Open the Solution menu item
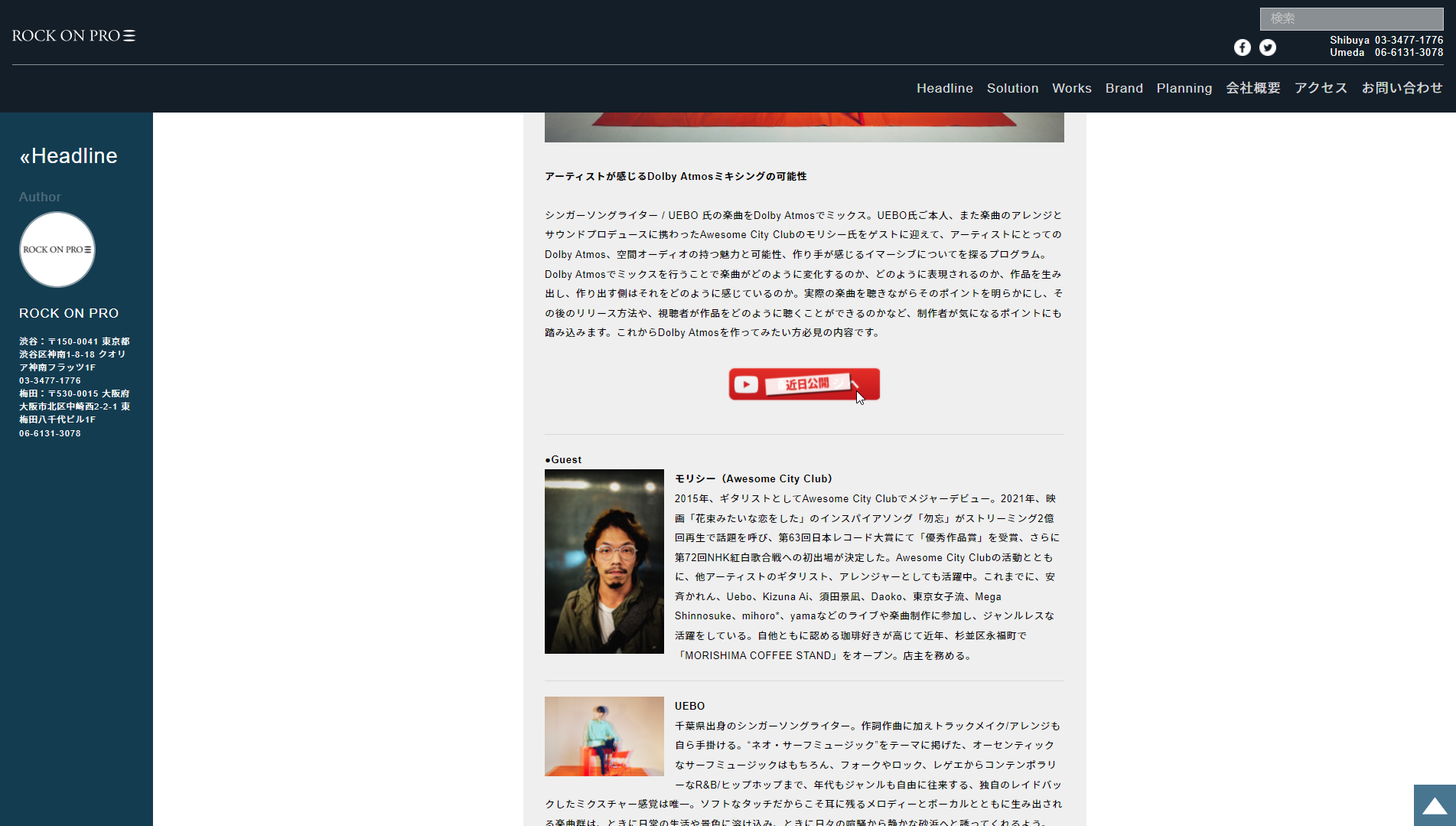Image resolution: width=1456 pixels, height=826 pixels. coord(1012,88)
